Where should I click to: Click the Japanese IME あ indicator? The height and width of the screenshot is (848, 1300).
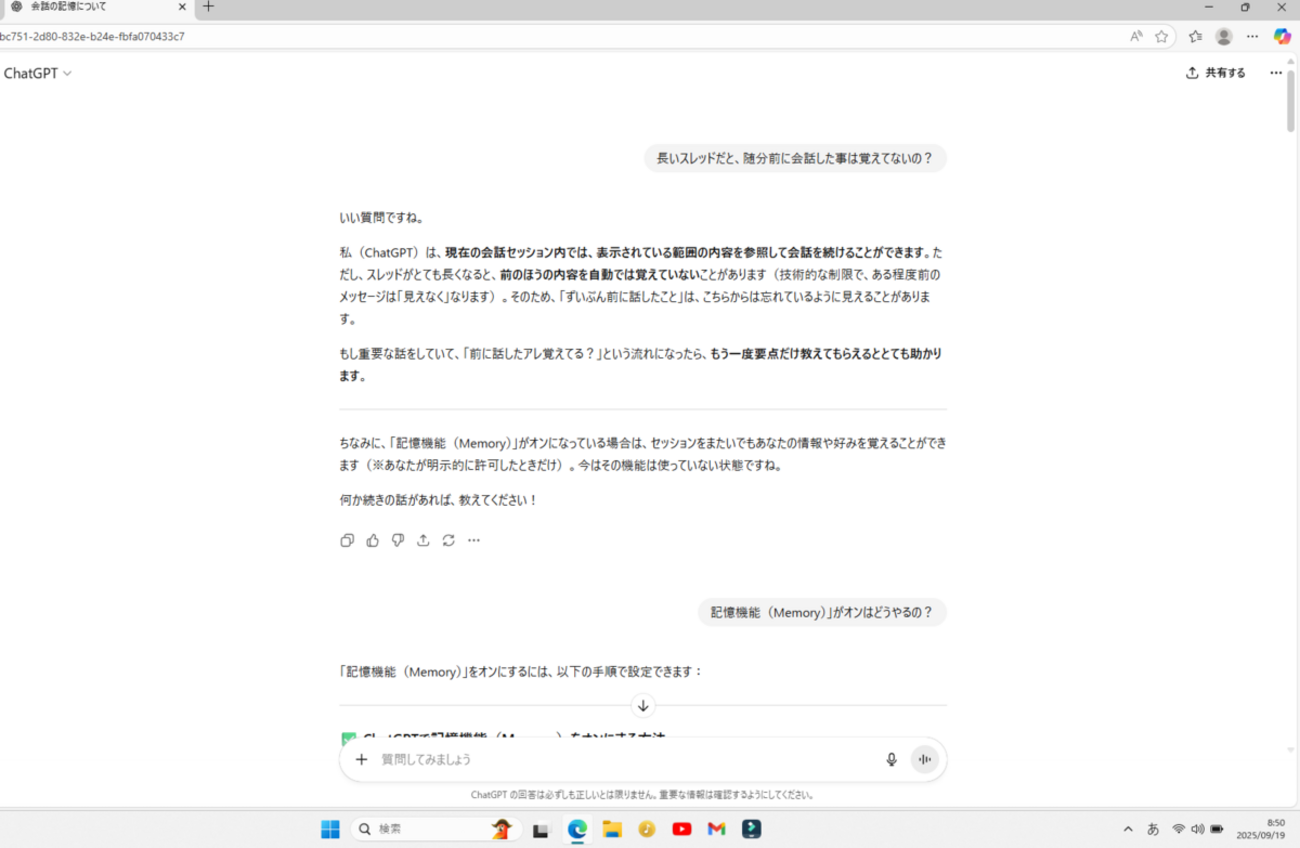point(1153,829)
